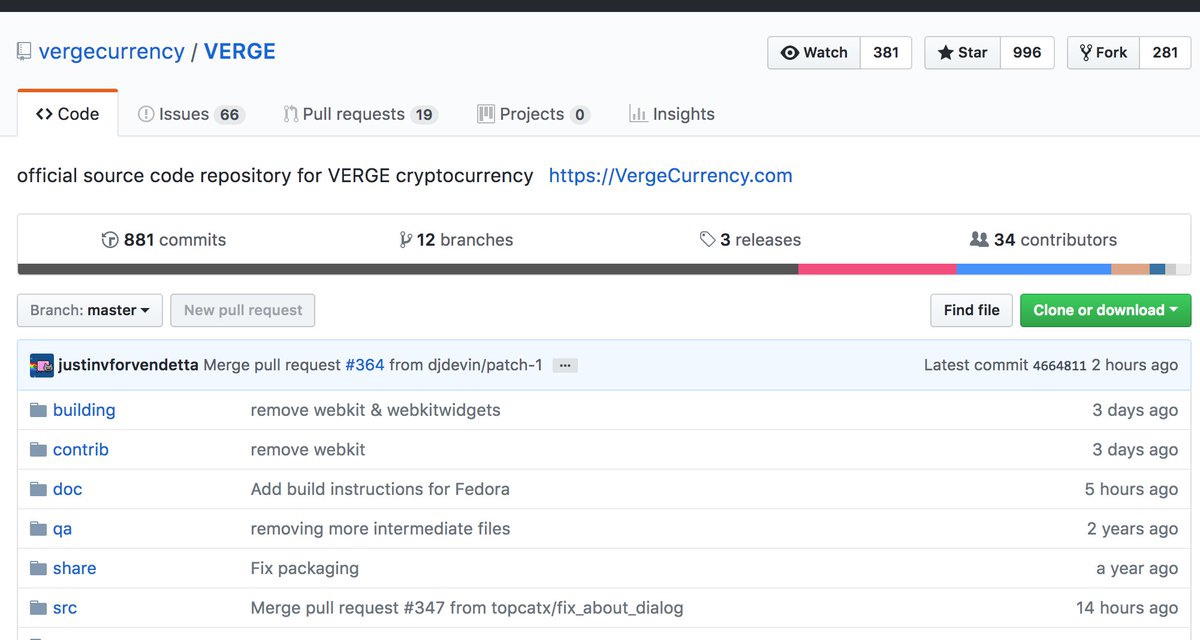Viewport: 1200px width, 640px height.
Task: Open the justinvforvendetta author link
Action: (x=129, y=365)
